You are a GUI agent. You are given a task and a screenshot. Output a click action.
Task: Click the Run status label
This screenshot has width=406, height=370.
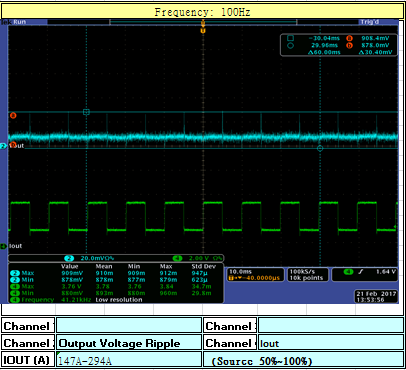tap(20, 22)
